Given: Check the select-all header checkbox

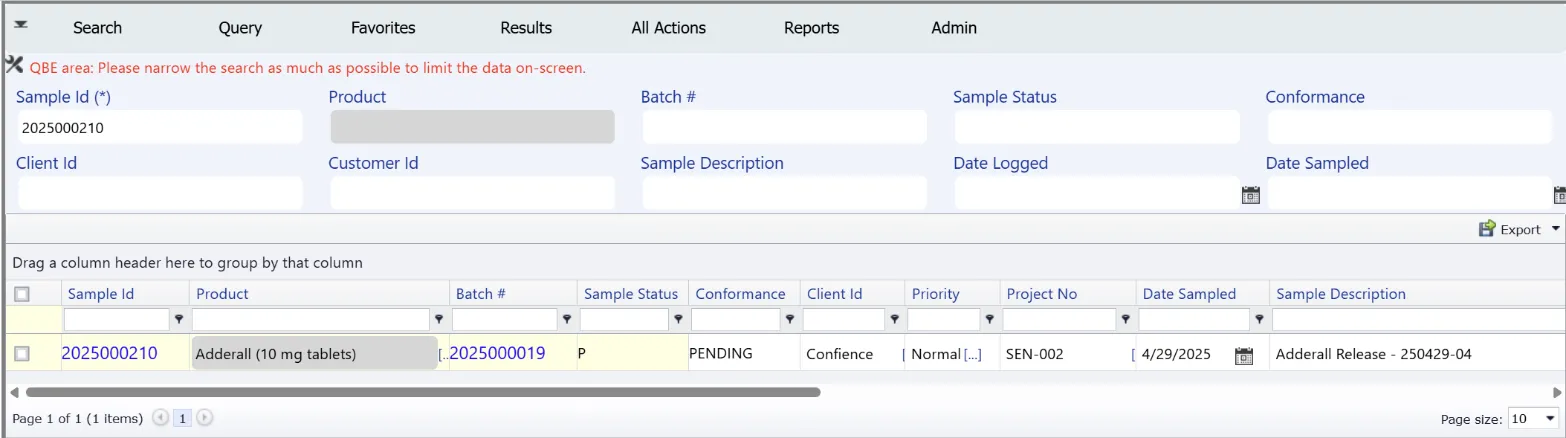Looking at the screenshot, I should 22,294.
